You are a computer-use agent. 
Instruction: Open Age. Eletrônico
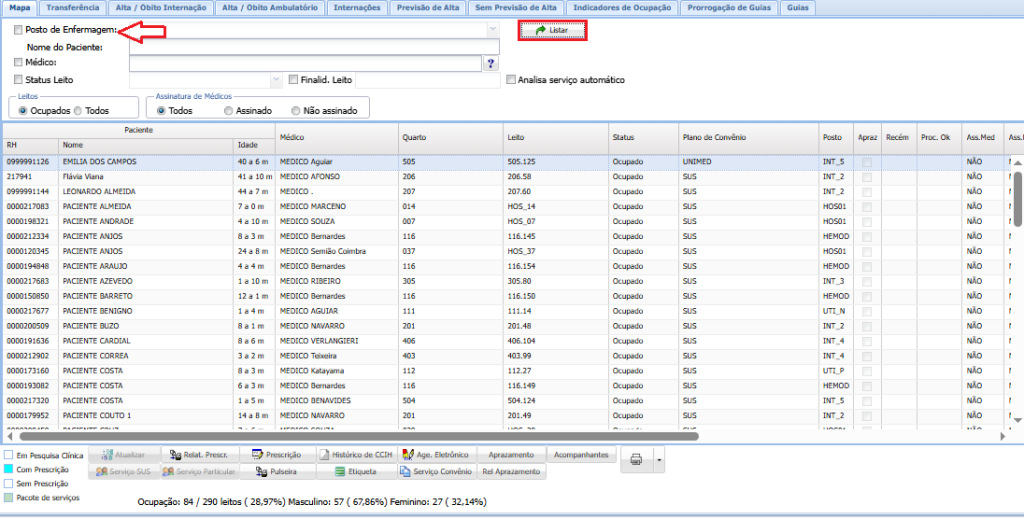(x=437, y=455)
